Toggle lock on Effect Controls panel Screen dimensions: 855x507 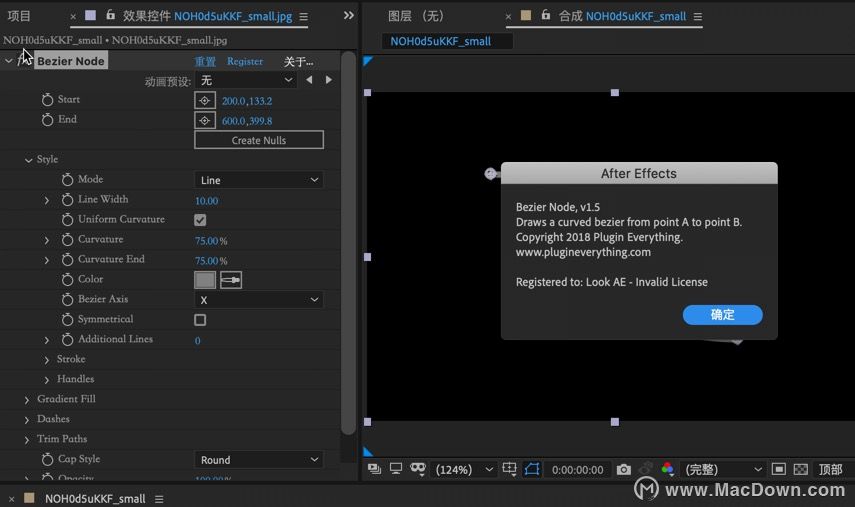[x=110, y=15]
